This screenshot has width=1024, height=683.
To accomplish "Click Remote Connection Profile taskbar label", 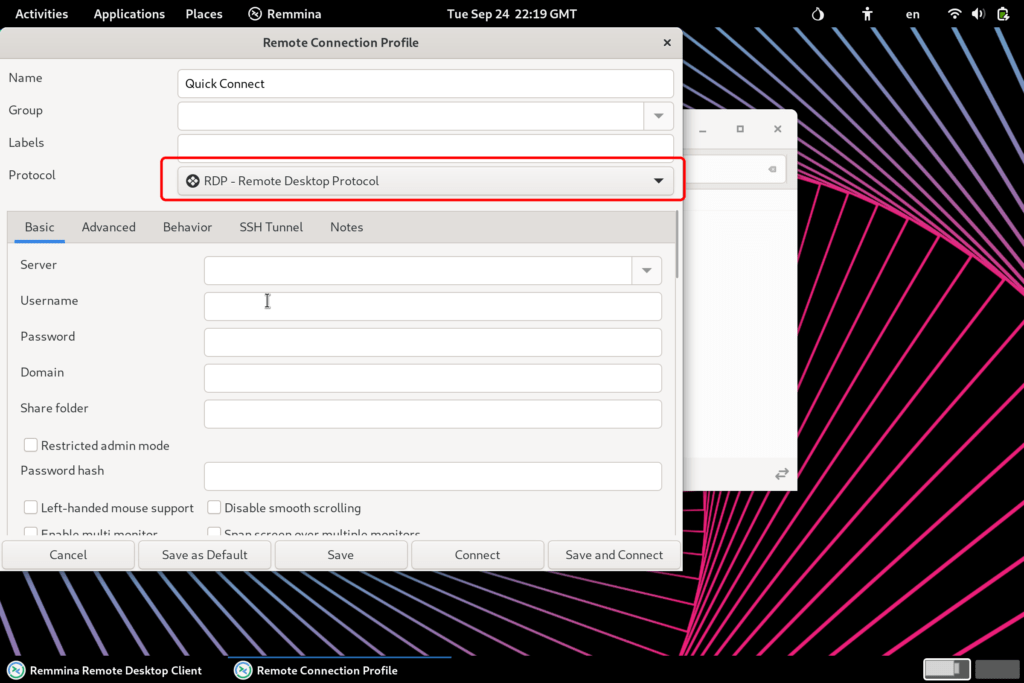I will [x=327, y=671].
